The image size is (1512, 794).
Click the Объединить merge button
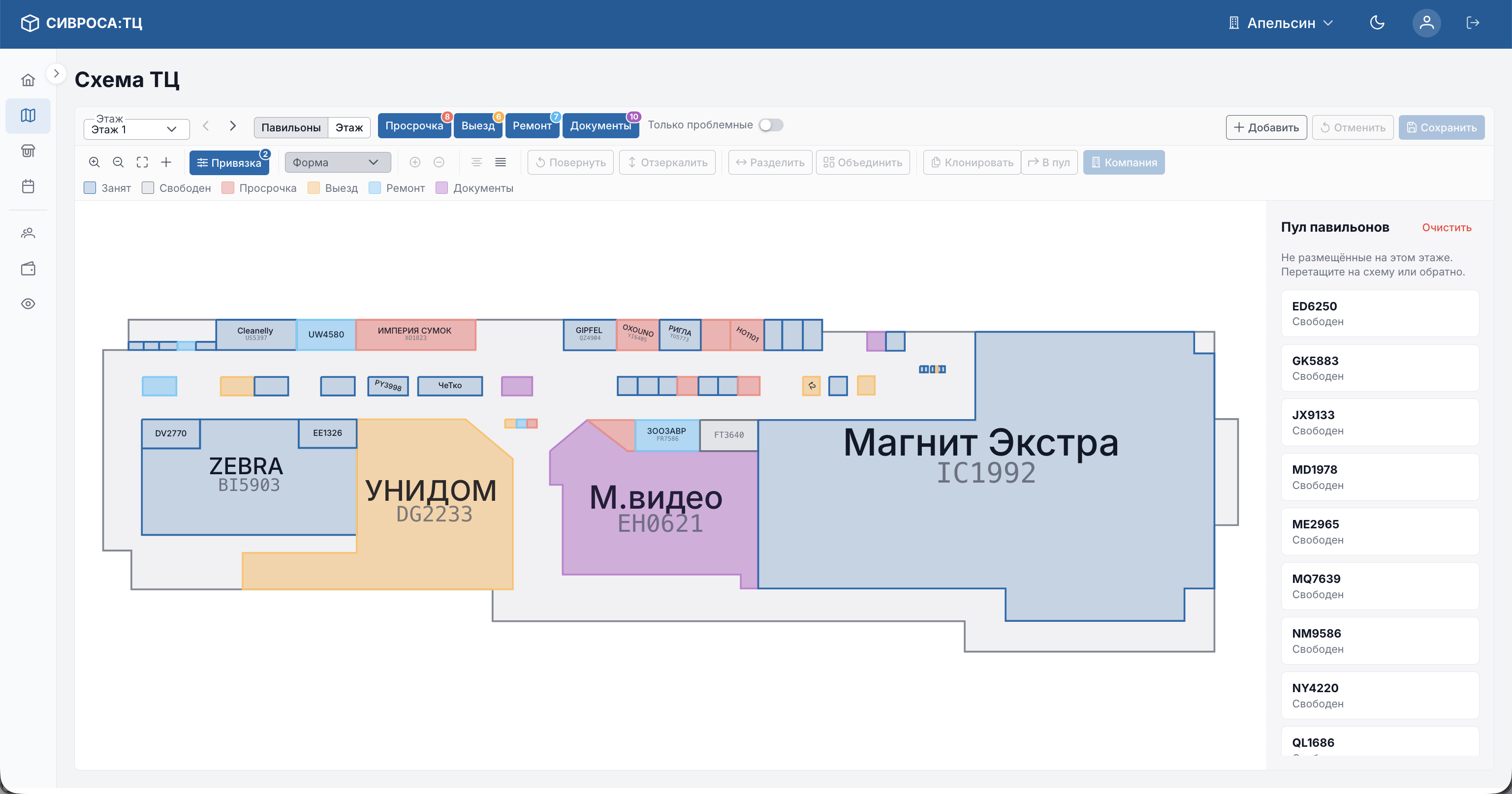863,162
